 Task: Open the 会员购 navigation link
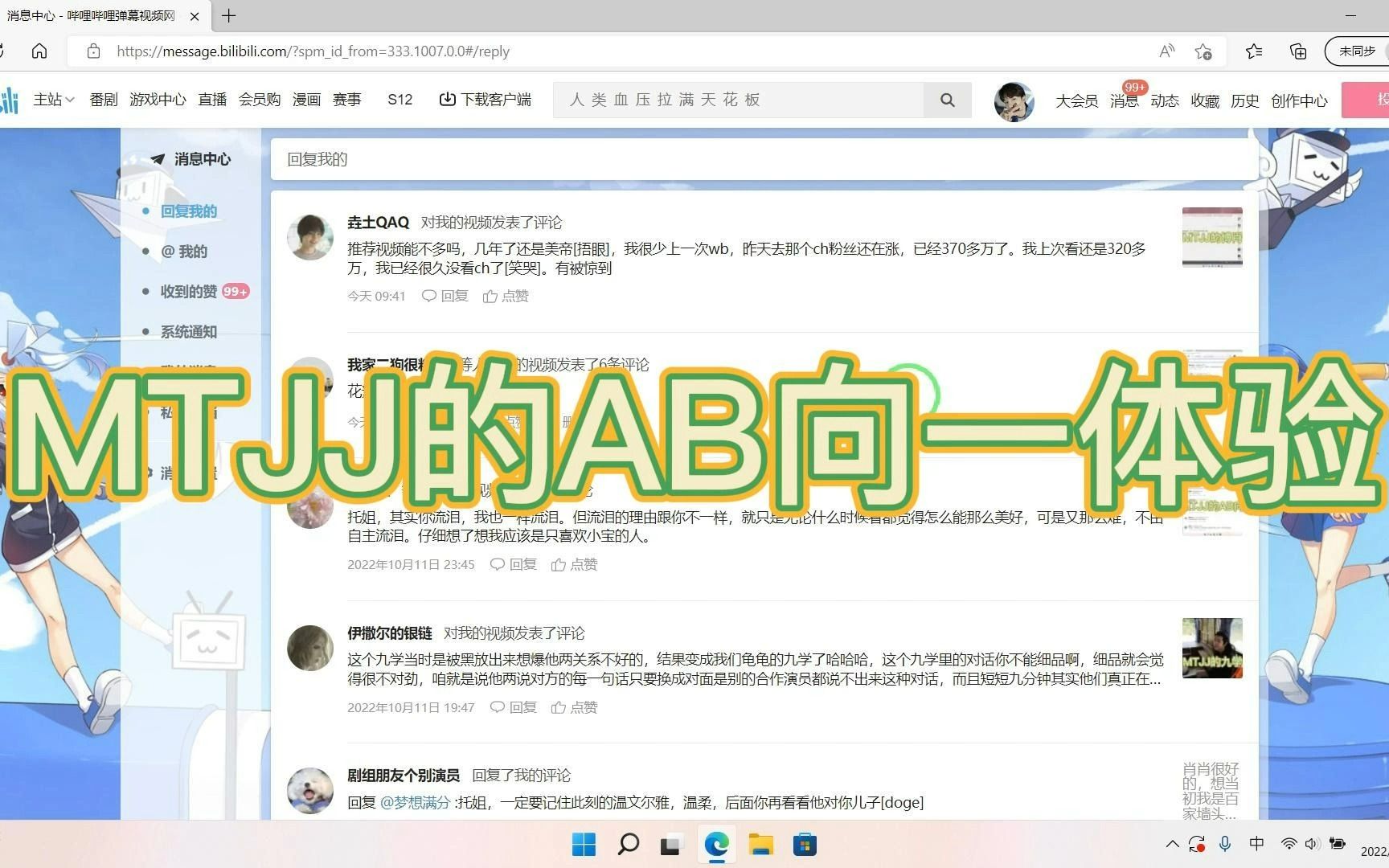[260, 100]
